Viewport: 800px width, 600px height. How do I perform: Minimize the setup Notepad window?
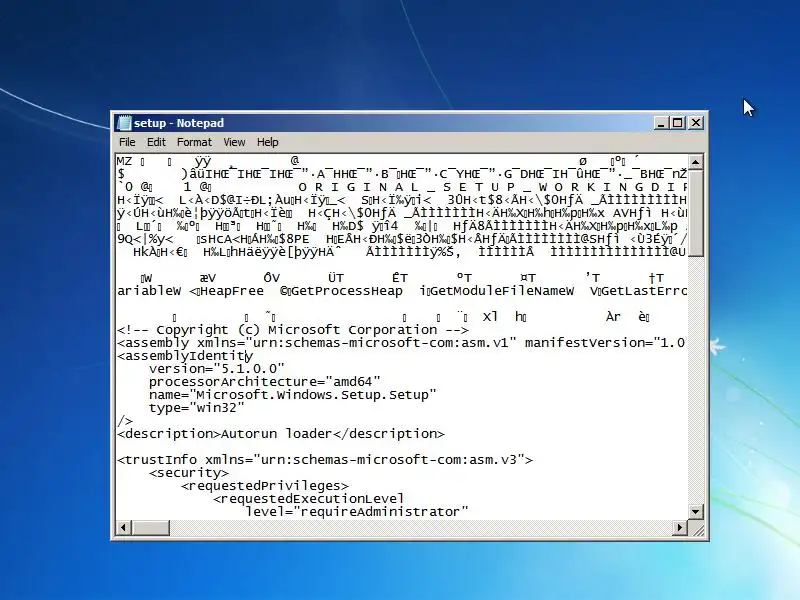tap(661, 123)
